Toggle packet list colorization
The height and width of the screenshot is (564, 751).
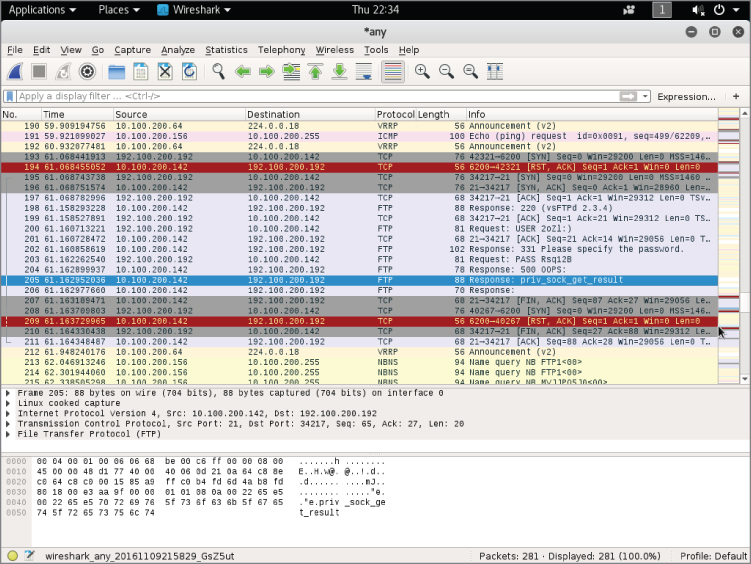(393, 72)
